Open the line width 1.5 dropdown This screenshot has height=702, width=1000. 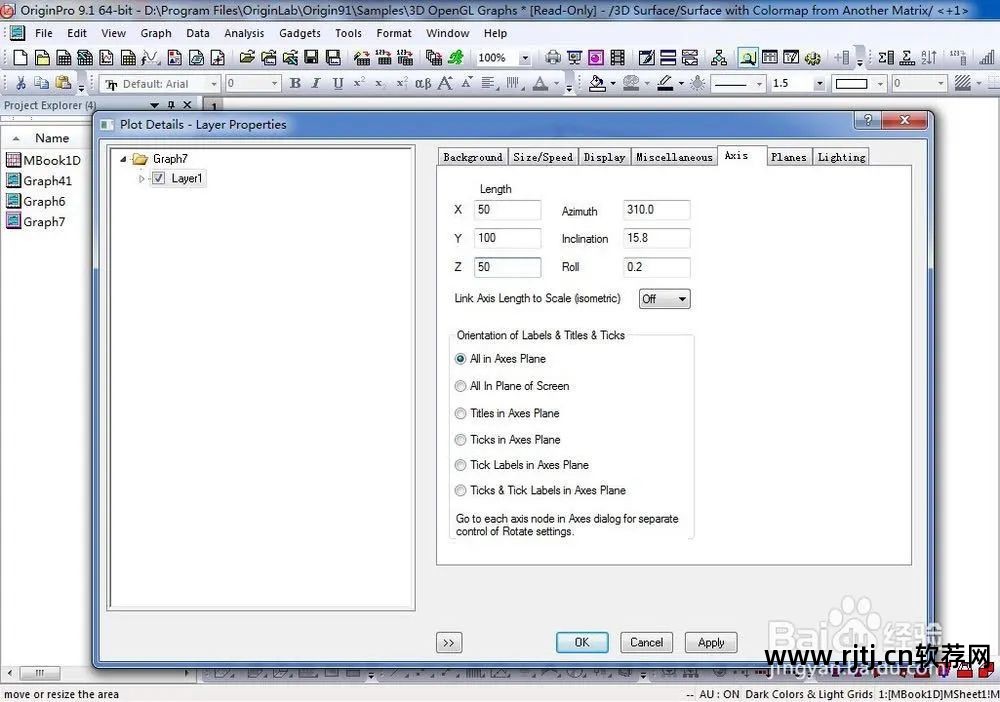point(820,84)
